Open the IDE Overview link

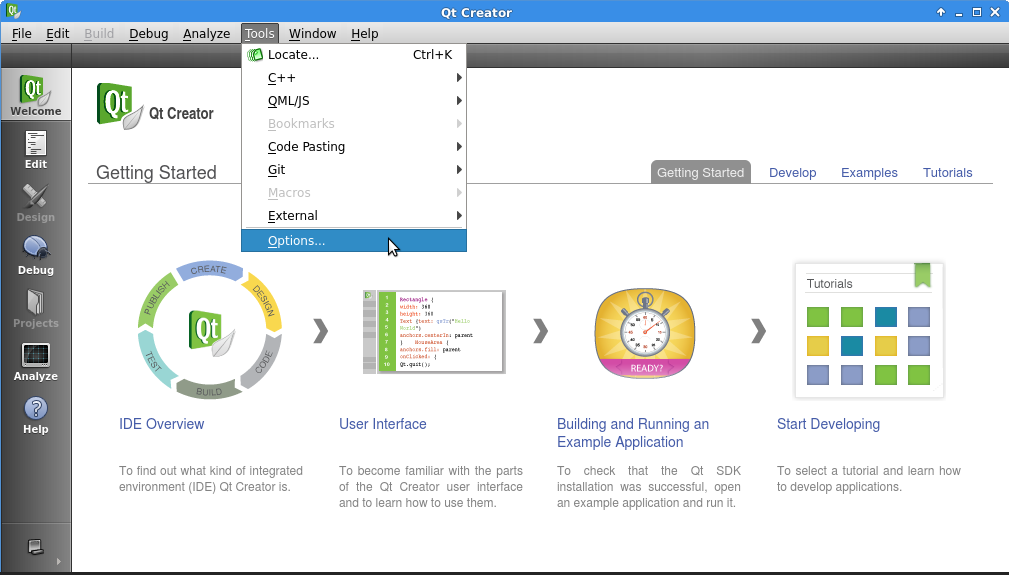pyautogui.click(x=162, y=424)
